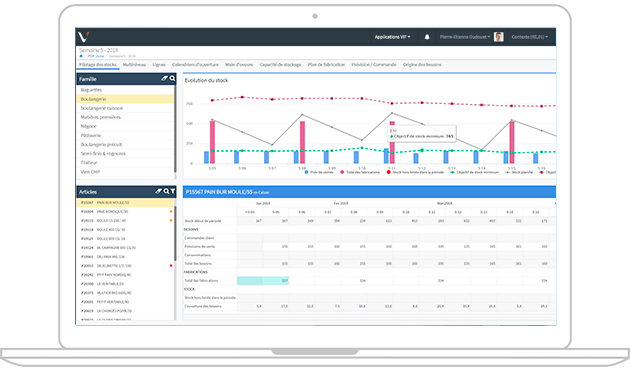Toggle the Objectif de stock minimum legend
The height and width of the screenshot is (371, 630).
[x=474, y=172]
